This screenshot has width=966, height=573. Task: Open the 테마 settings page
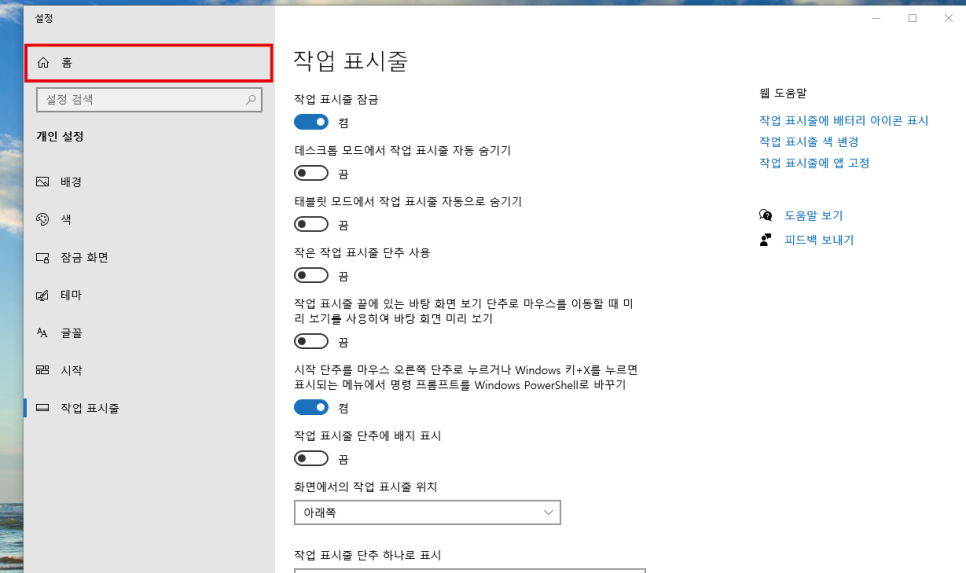click(148, 295)
